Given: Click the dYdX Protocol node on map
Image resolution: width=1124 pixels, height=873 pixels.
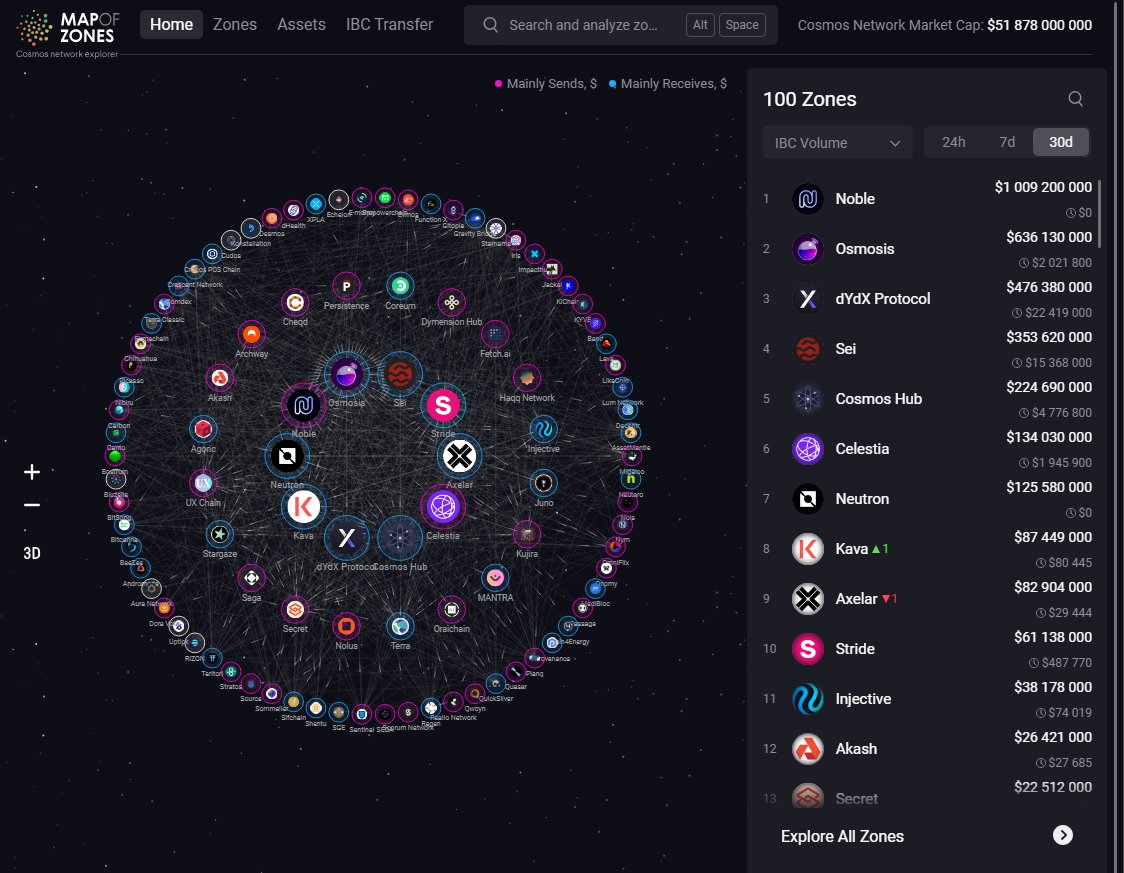Looking at the screenshot, I should point(346,538).
